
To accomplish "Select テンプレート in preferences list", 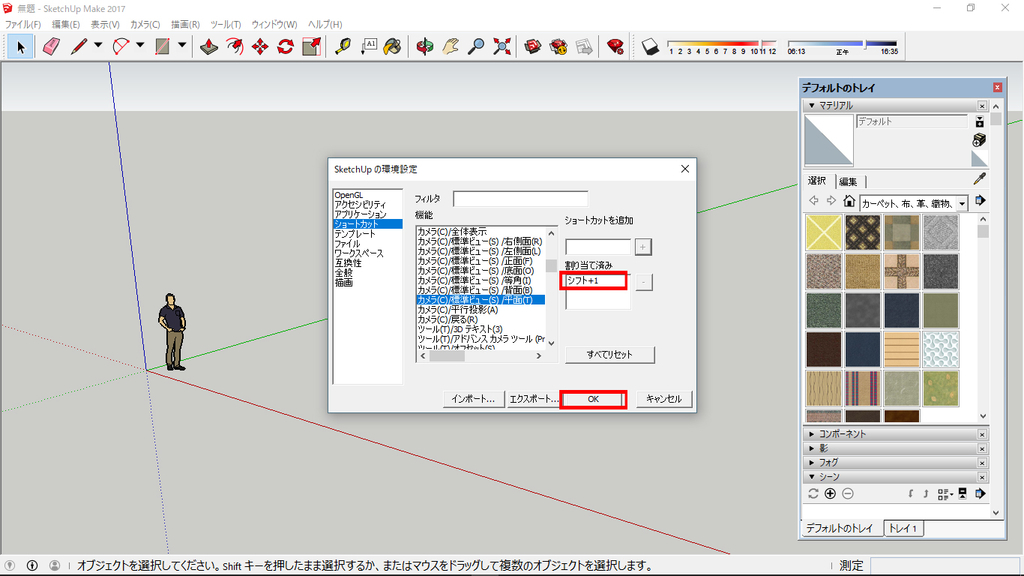I will [368, 234].
